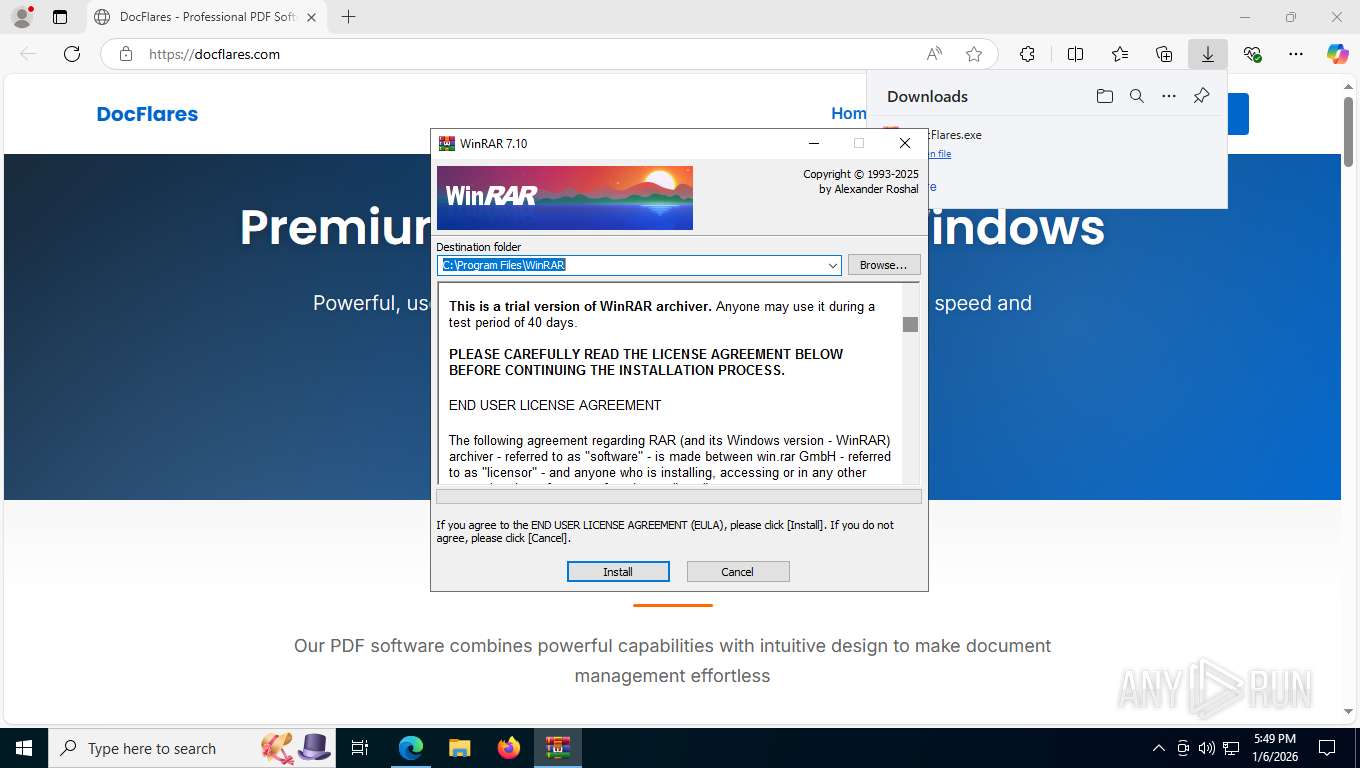This screenshot has width=1360, height=768.
Task: Open the clock showing 5:49 PM
Action: point(1275,748)
